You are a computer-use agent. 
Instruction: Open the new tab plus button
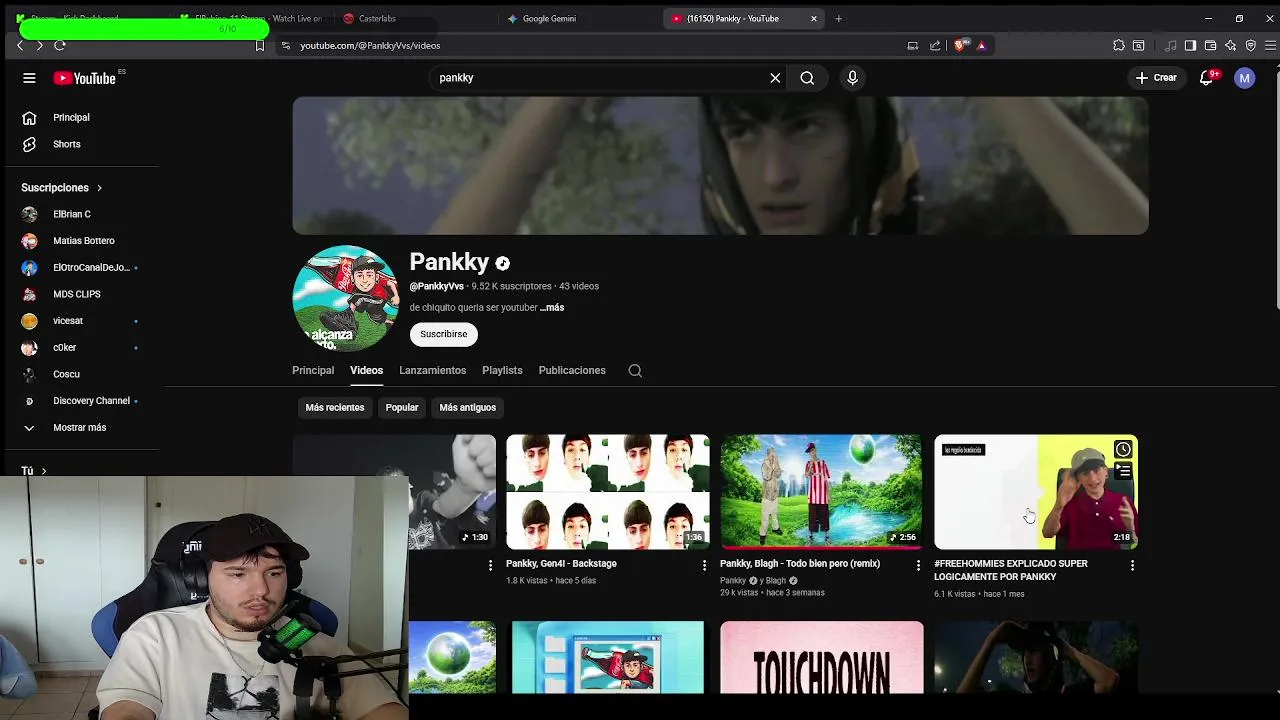point(838,18)
